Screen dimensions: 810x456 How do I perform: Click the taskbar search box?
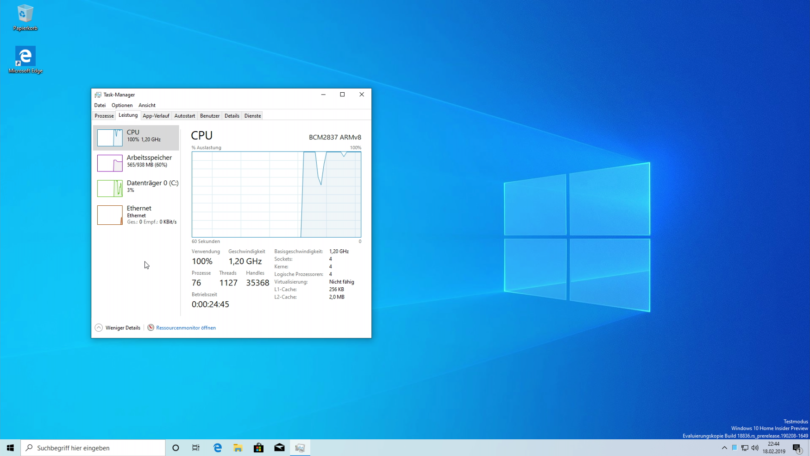(x=95, y=448)
